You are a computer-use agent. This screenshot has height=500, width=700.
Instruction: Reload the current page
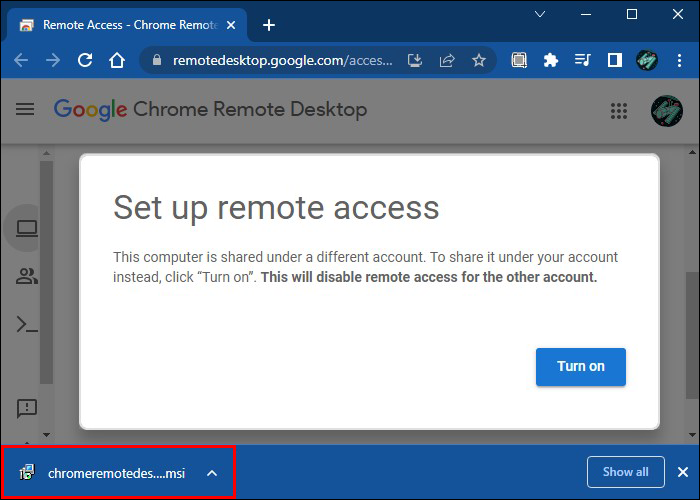click(x=85, y=60)
